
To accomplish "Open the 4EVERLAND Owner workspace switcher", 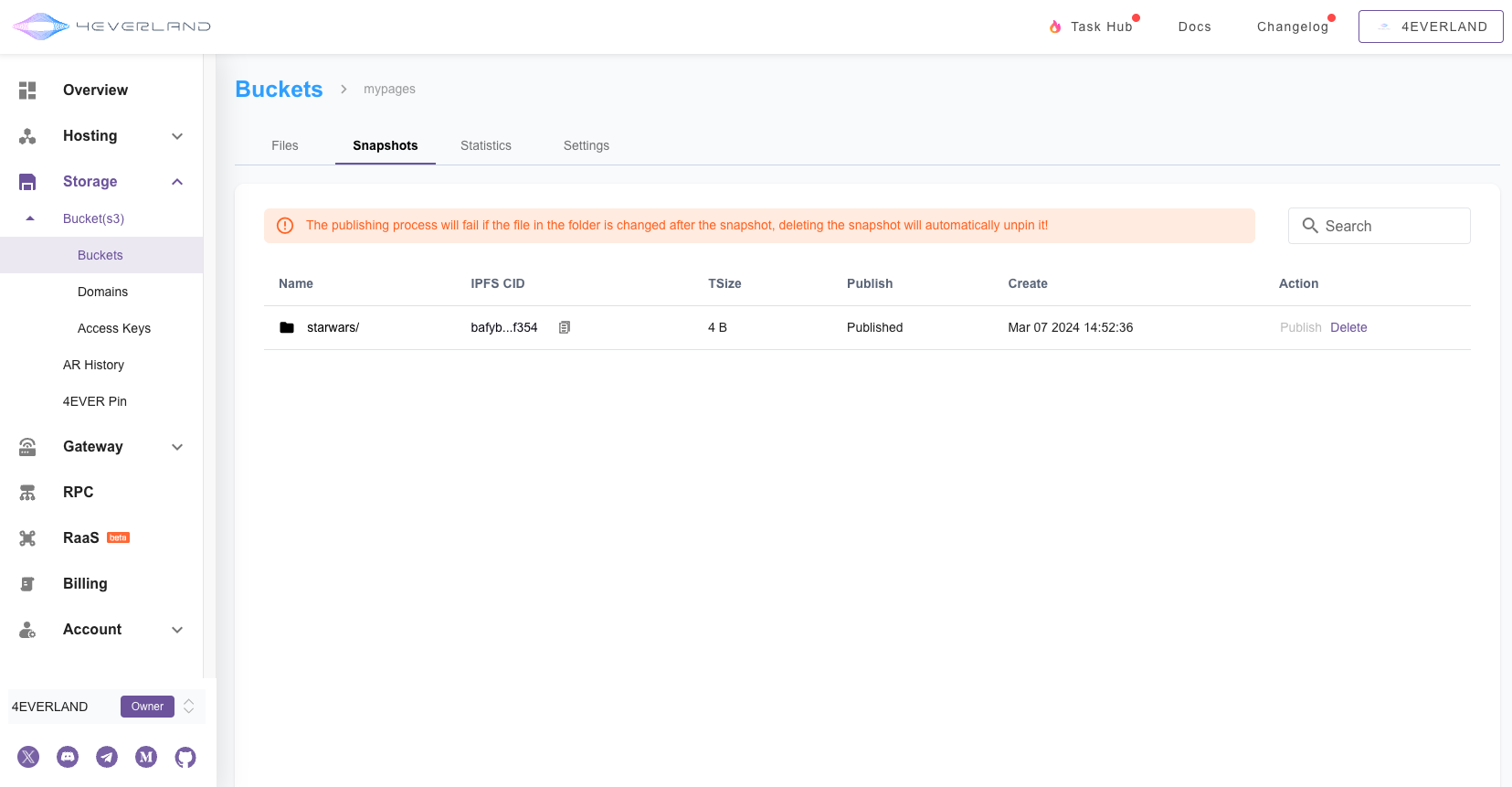I will (x=188, y=707).
